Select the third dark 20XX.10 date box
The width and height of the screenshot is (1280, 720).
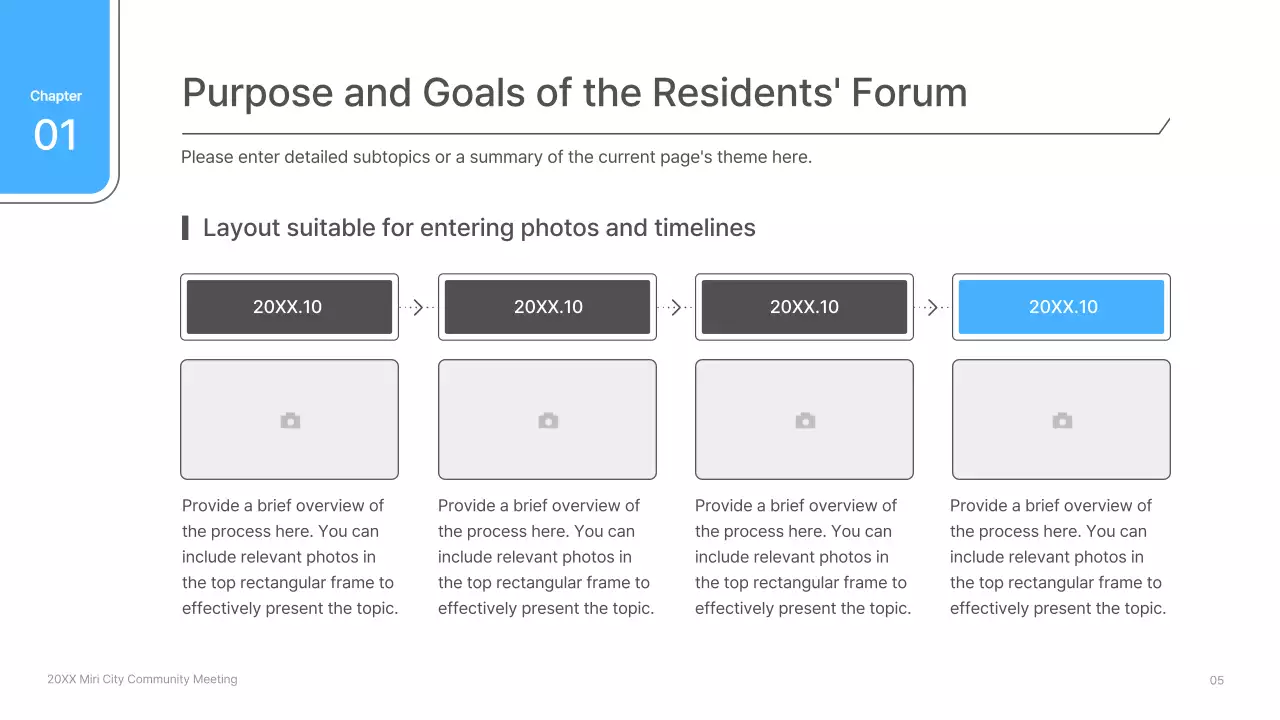click(804, 307)
